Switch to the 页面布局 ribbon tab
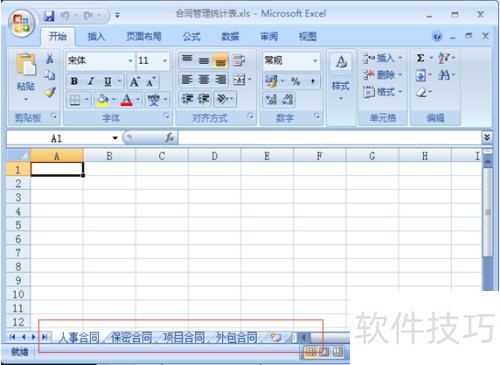The image size is (500, 365). [144, 36]
